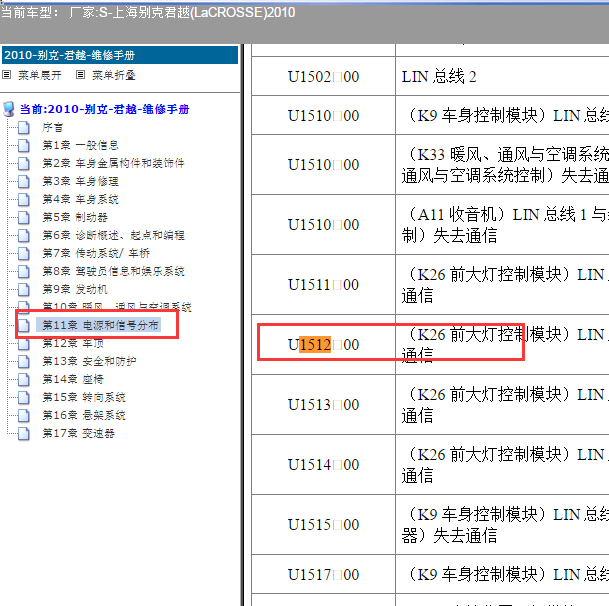Click the page icon for 第16章 悬架系统
Viewport: 609px width, 606px height.
[x=24, y=415]
